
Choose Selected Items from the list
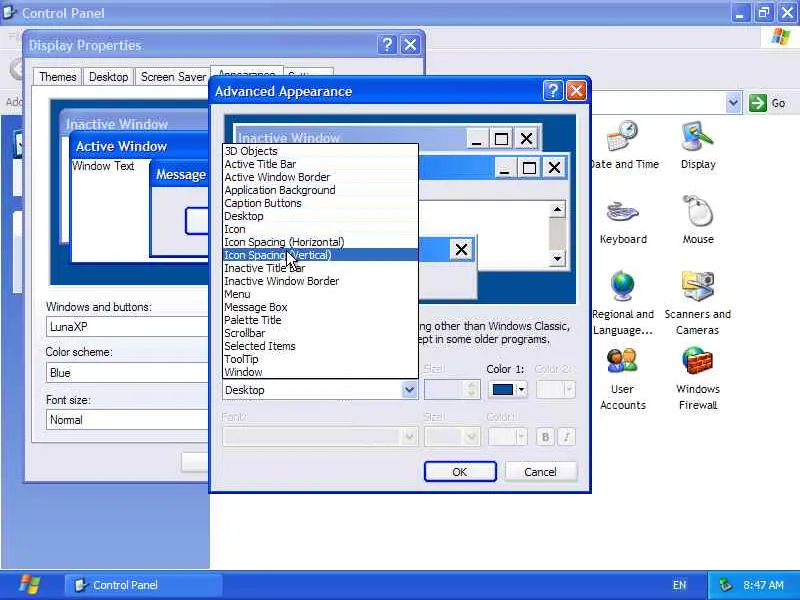point(320,346)
